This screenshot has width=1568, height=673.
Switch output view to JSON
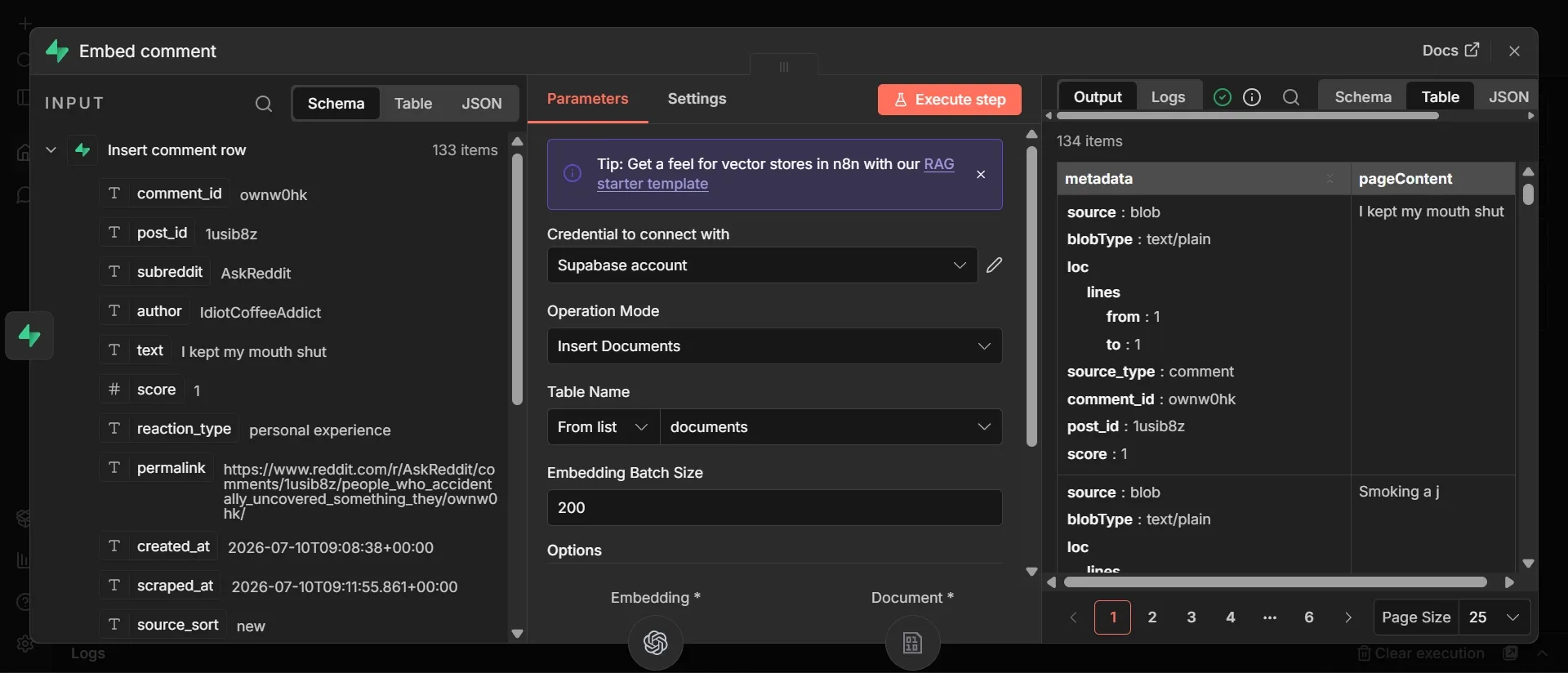[1508, 97]
